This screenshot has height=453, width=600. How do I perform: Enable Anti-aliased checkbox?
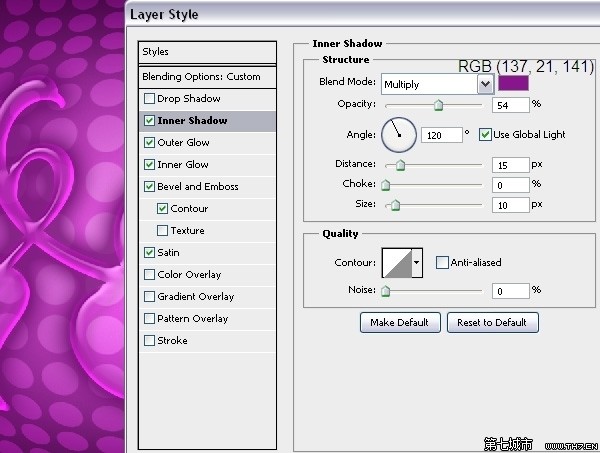442,263
